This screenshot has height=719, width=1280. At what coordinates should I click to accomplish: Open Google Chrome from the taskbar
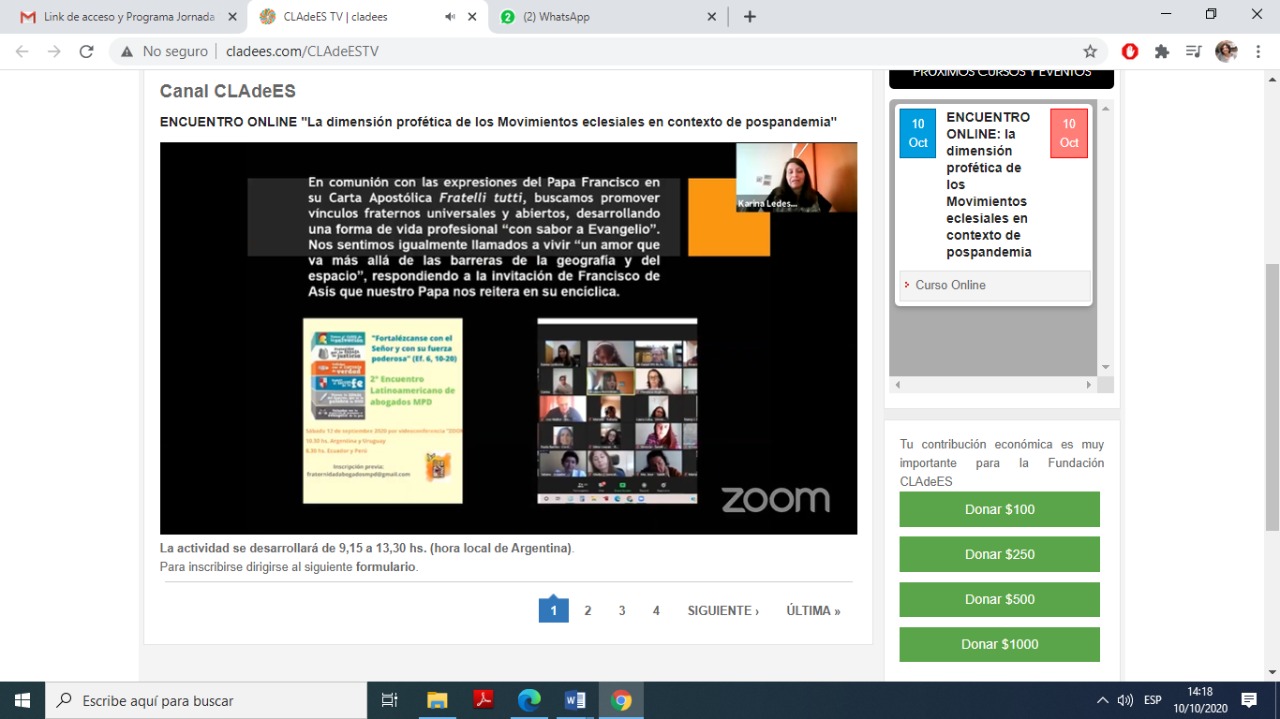tap(621, 700)
